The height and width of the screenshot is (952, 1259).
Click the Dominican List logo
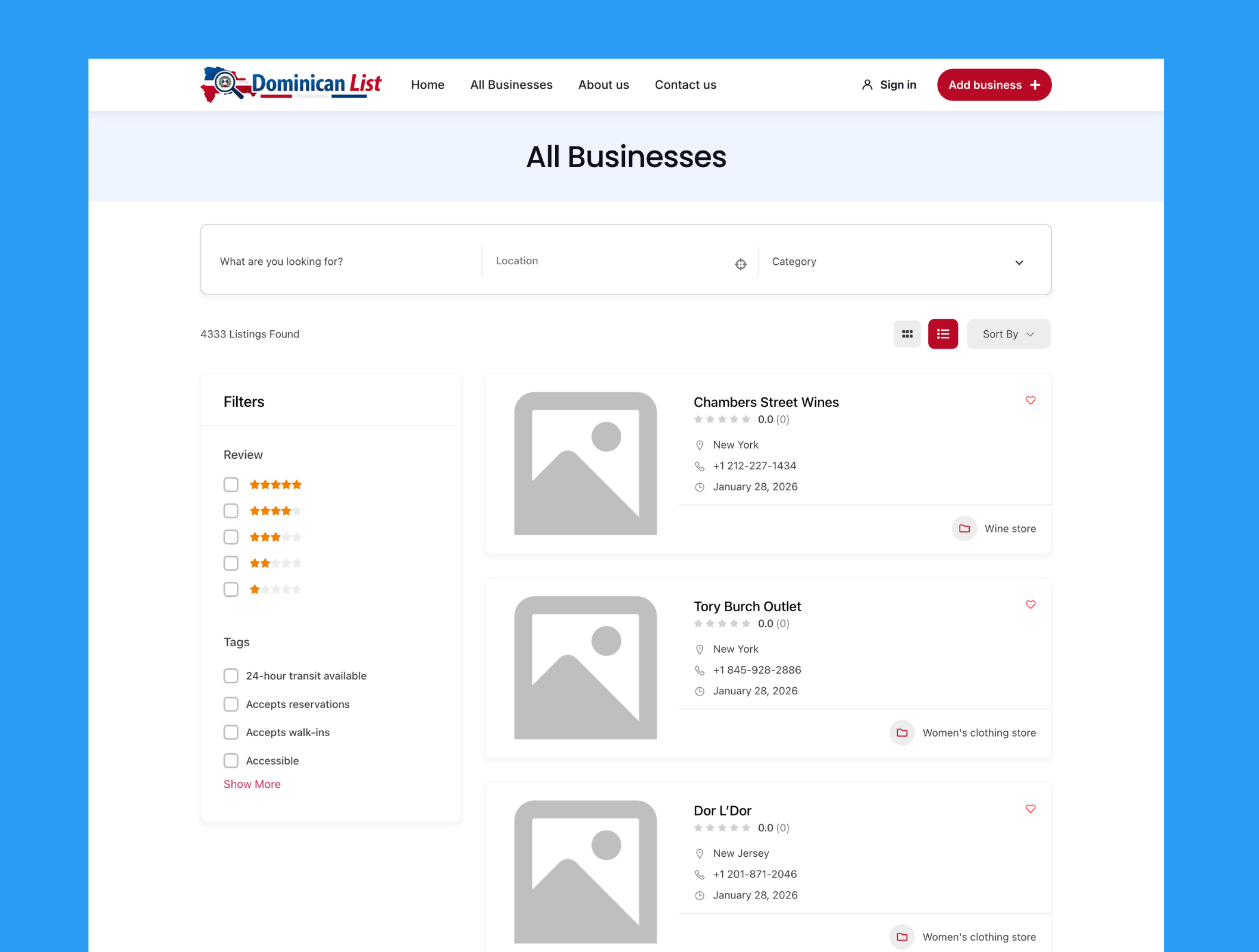291,84
